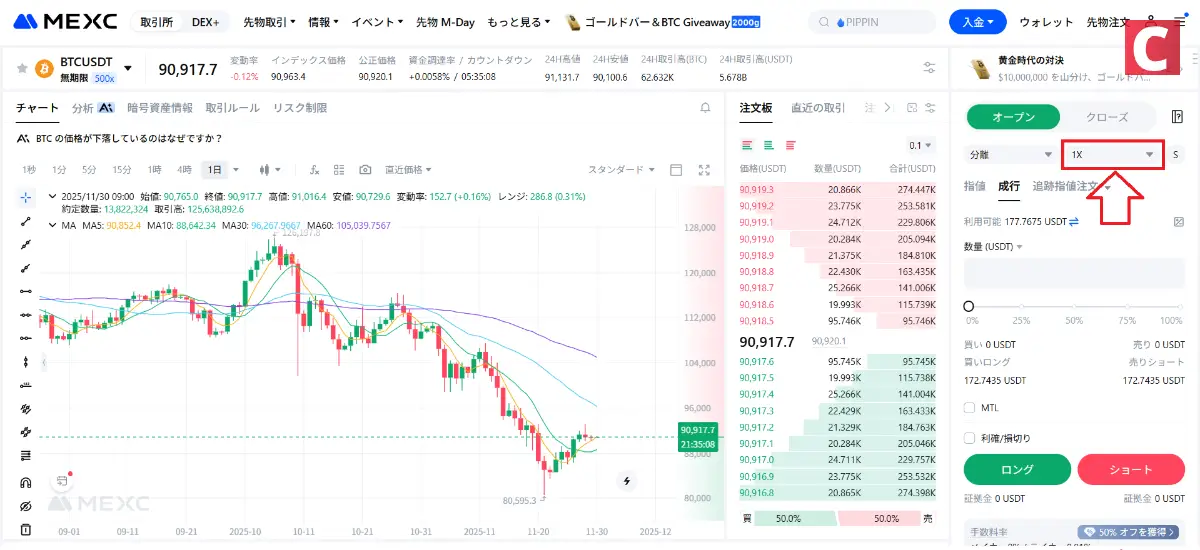
Task: Click the transfer arrows next to 177.7675 USDT
Action: (x=1074, y=221)
